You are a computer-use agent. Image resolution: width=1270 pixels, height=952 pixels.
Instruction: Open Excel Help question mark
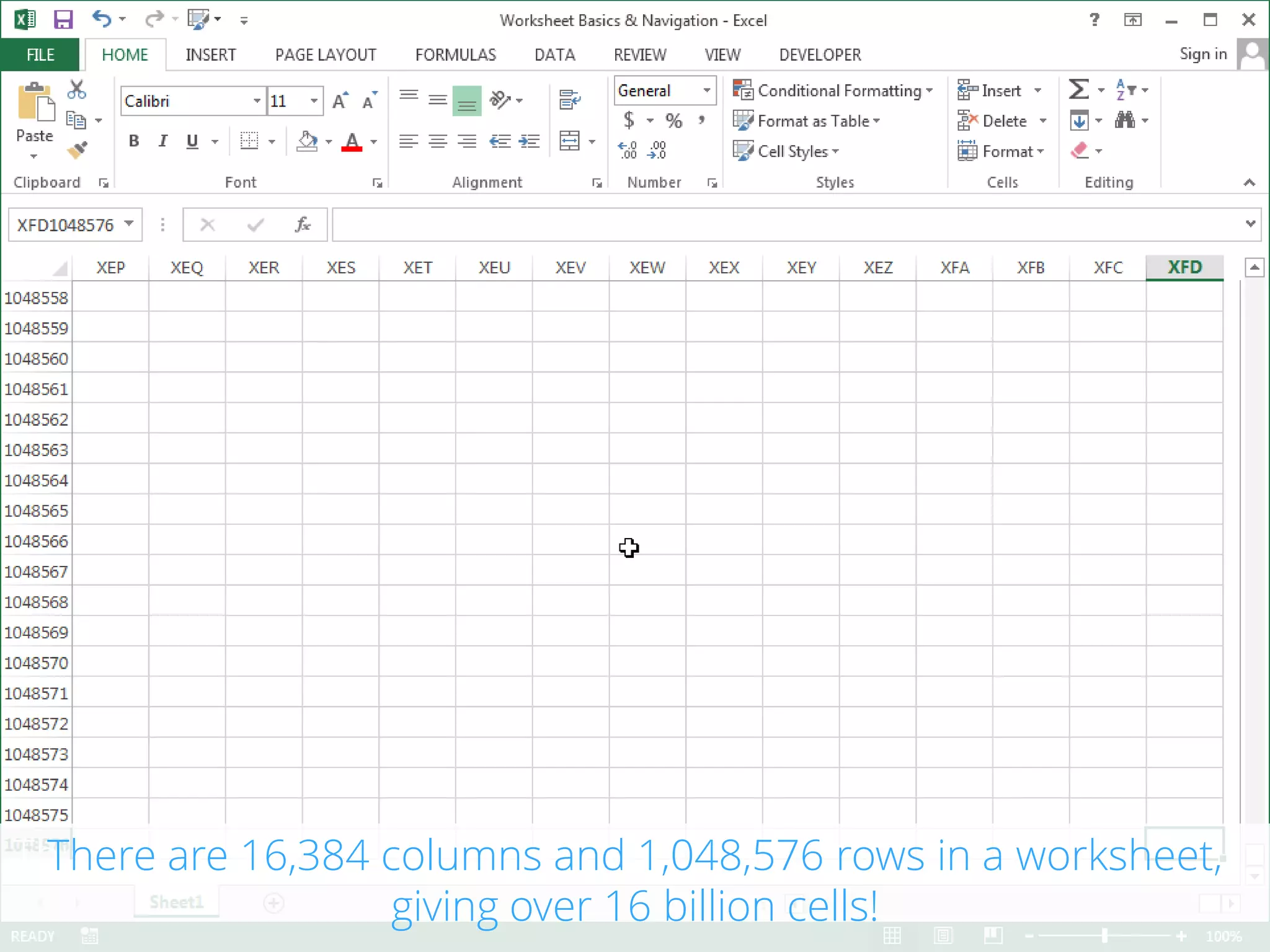(x=1095, y=20)
